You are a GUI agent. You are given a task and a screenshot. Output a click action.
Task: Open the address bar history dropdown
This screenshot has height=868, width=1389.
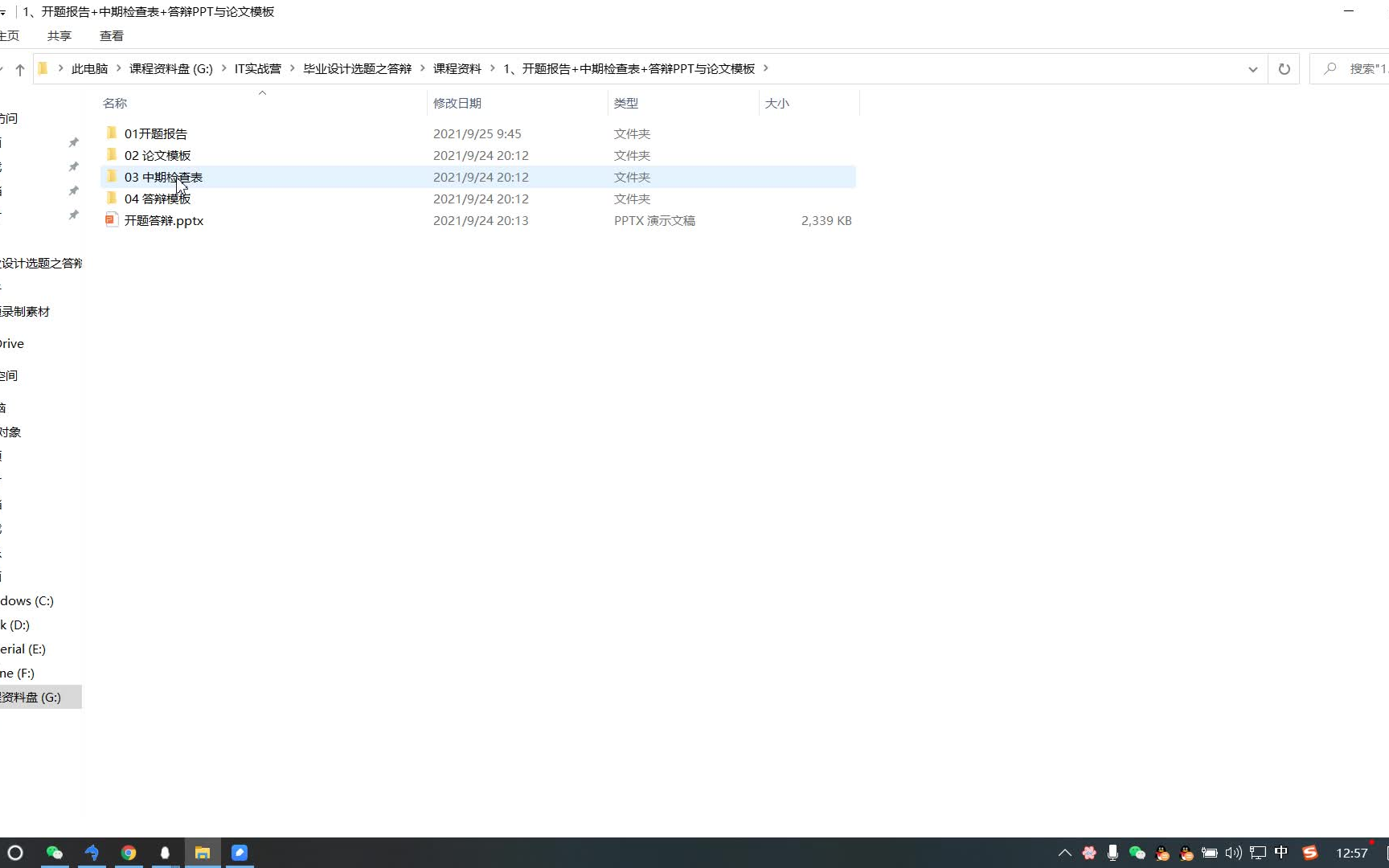point(1252,69)
